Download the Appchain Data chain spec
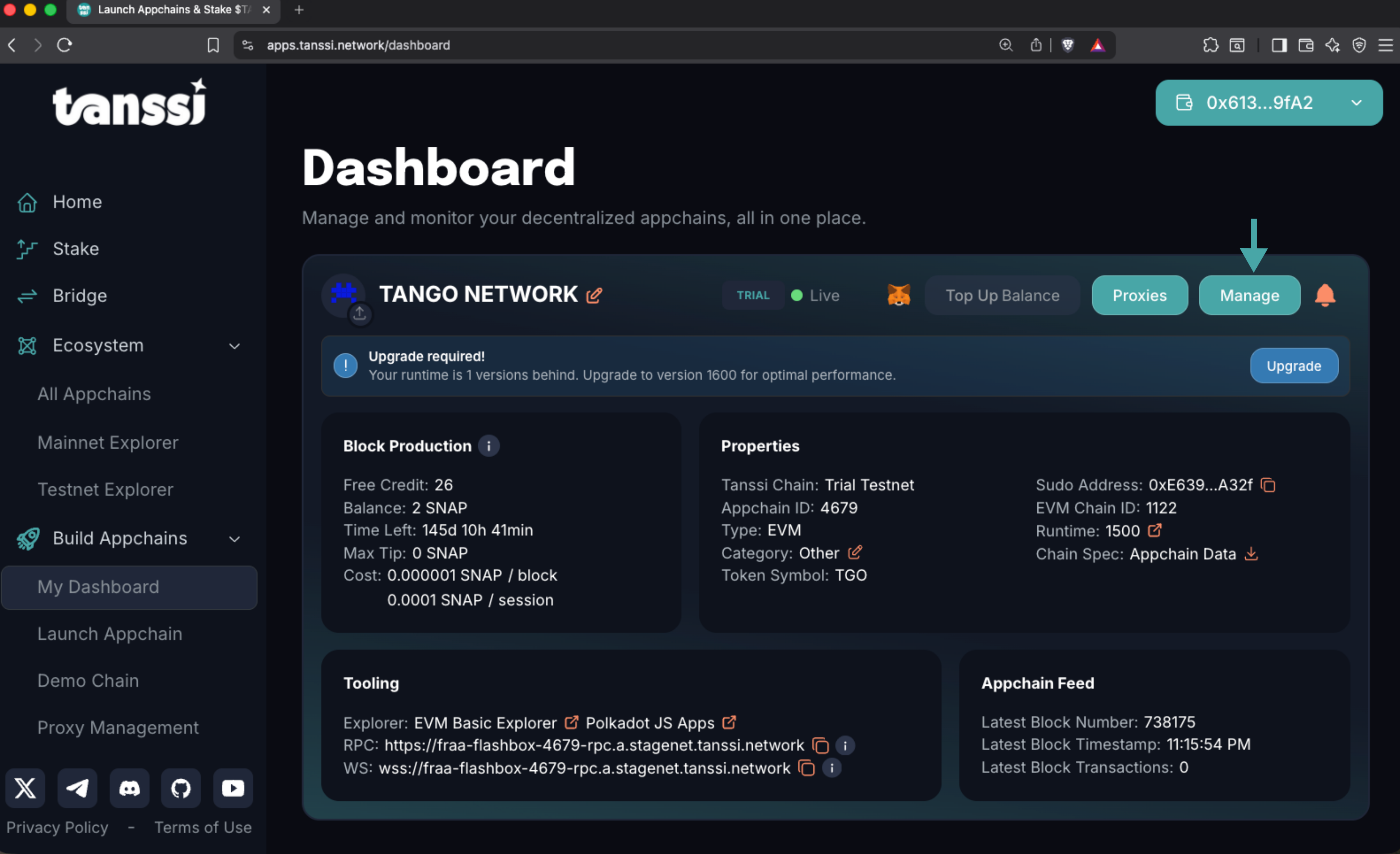 click(x=1250, y=553)
